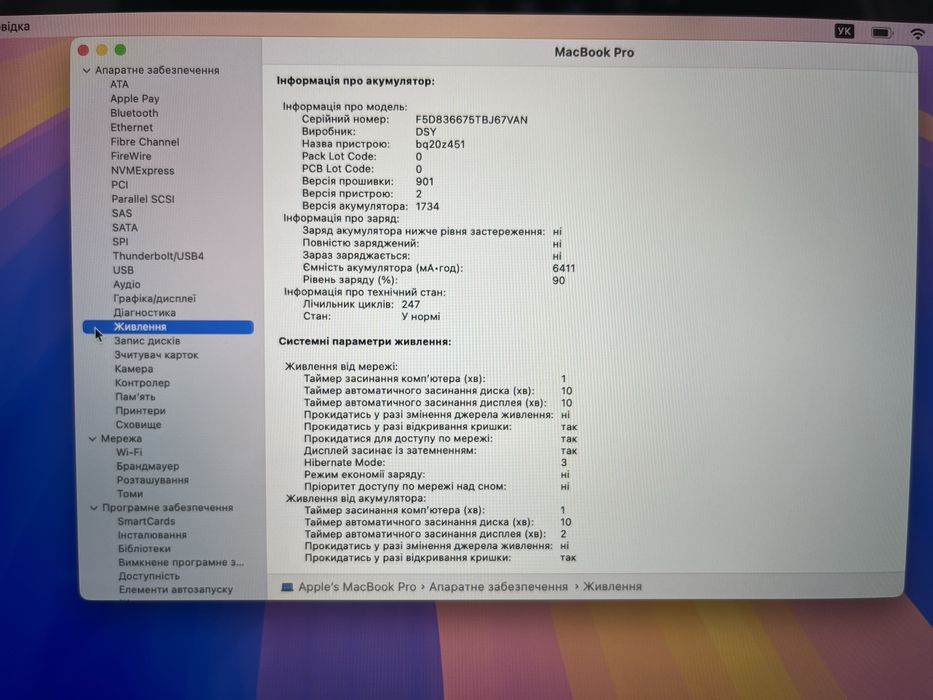
Task: Select Томи in the sidebar
Action: tap(130, 494)
